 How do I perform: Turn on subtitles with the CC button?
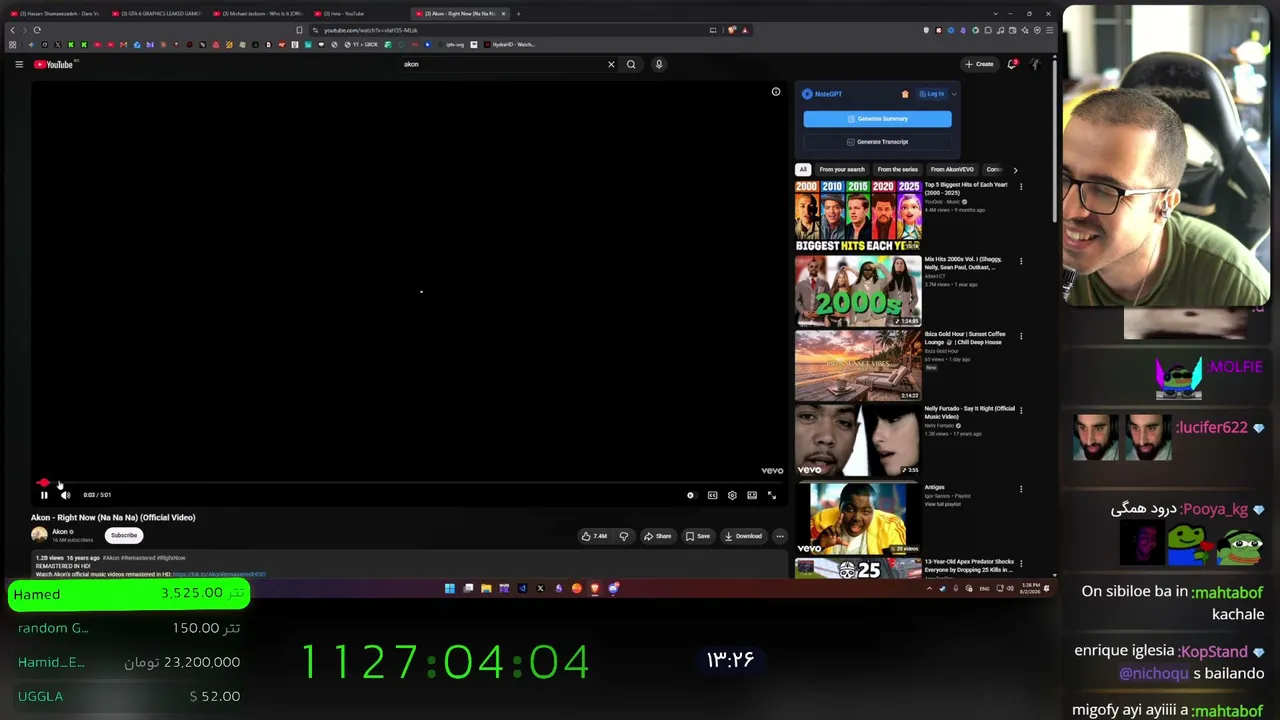[712, 495]
